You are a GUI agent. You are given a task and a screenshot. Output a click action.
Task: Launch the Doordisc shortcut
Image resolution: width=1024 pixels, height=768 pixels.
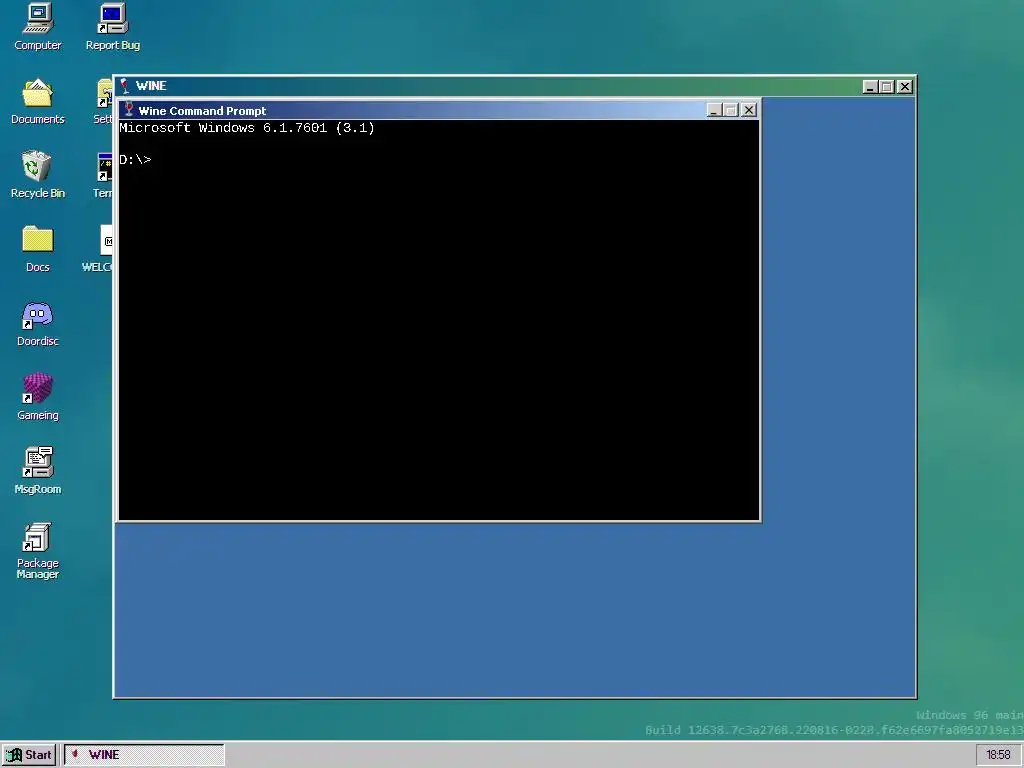point(37,323)
